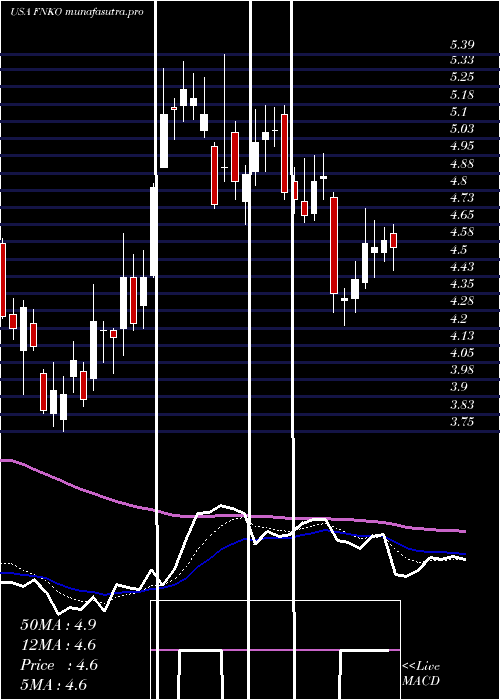Click the 3.98 price axis label
Screen dimensions: 500x700
[x=462, y=370]
